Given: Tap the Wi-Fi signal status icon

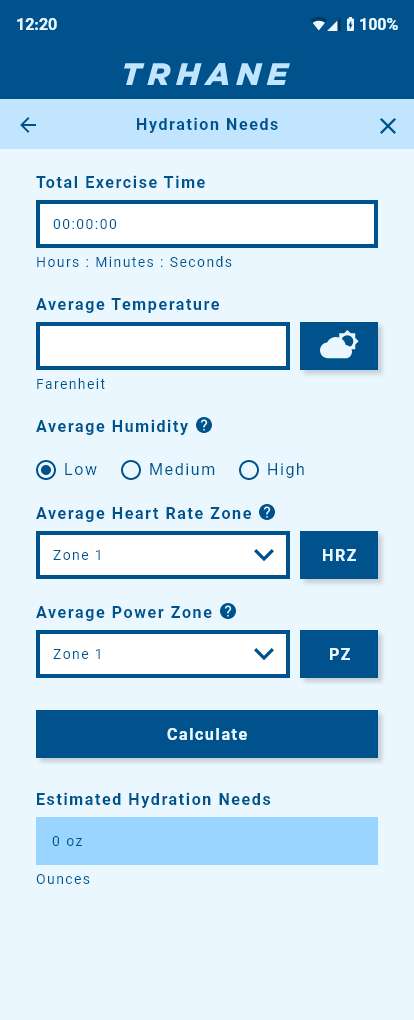Looking at the screenshot, I should click(x=318, y=25).
